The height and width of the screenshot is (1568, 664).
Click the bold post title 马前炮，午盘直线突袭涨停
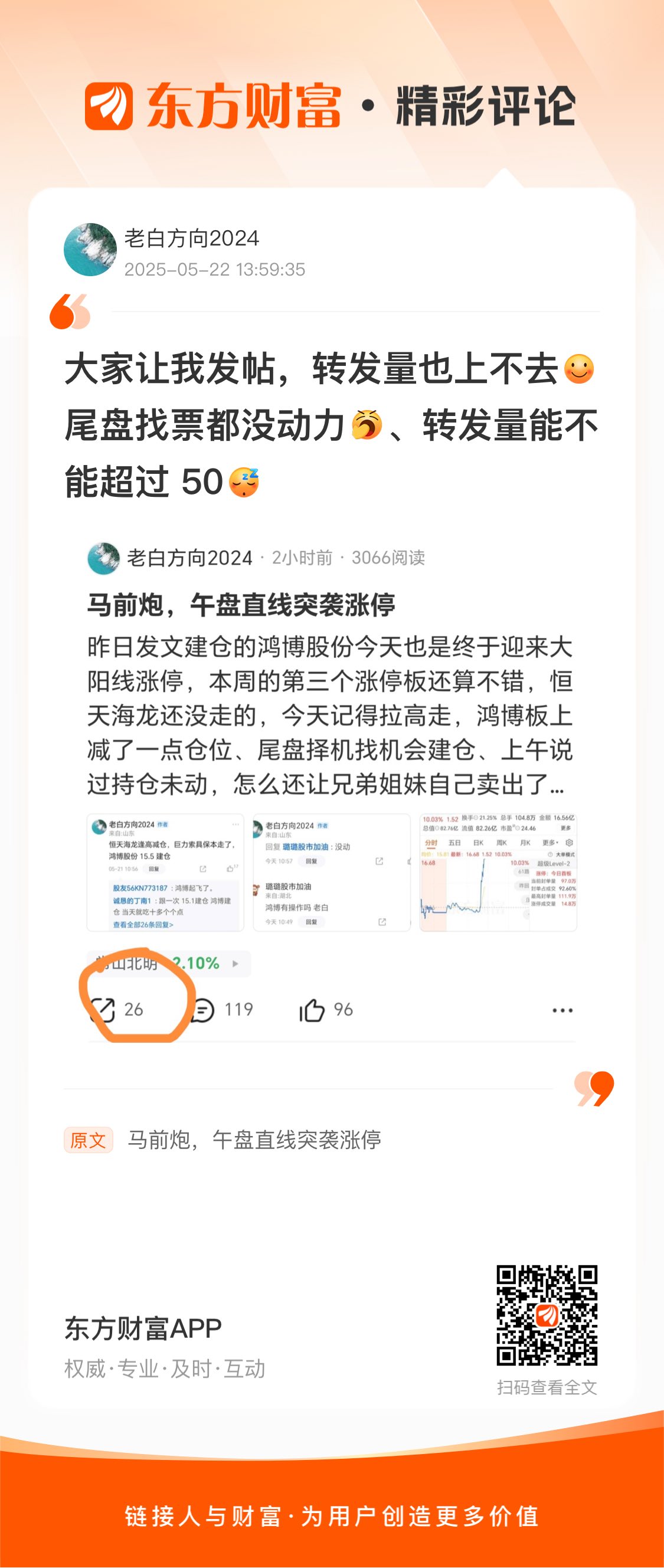[241, 605]
